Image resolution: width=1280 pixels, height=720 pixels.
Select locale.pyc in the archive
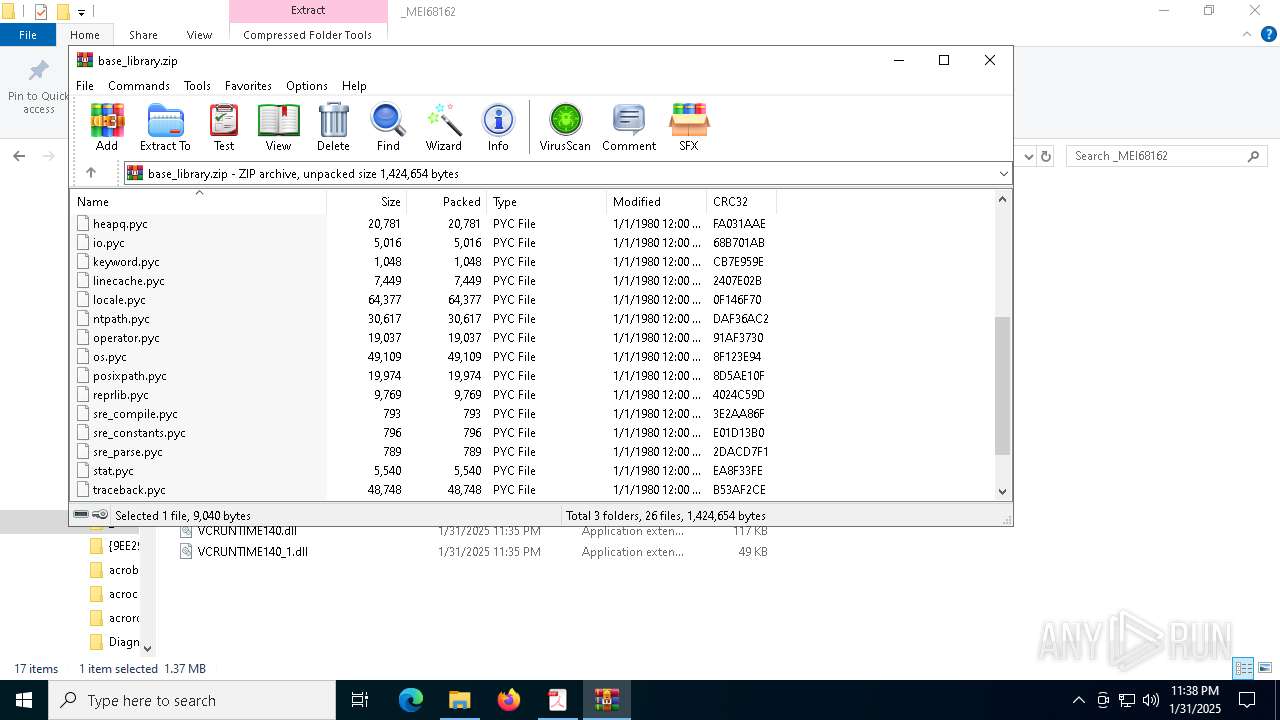coord(119,300)
